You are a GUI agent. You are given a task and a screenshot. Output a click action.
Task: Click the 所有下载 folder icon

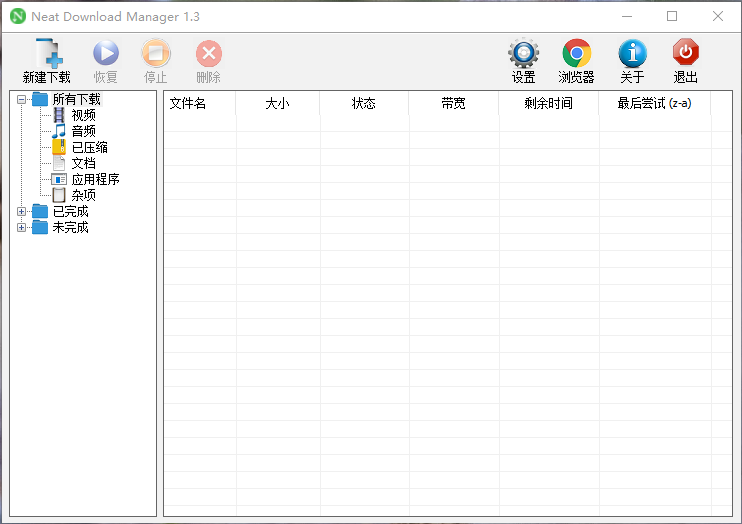[40, 99]
